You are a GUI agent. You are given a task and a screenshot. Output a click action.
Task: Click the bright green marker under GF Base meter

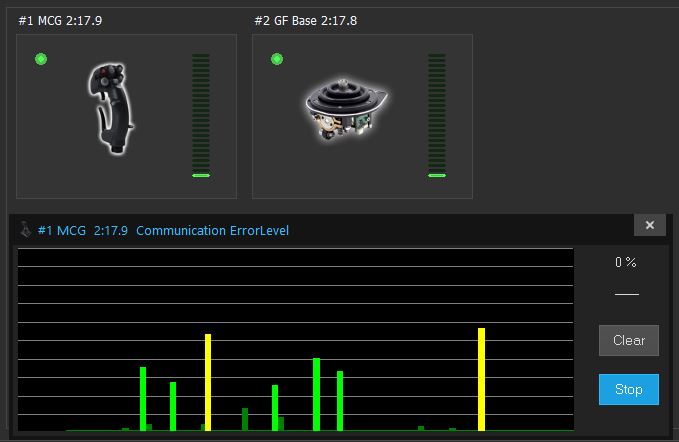pos(436,175)
